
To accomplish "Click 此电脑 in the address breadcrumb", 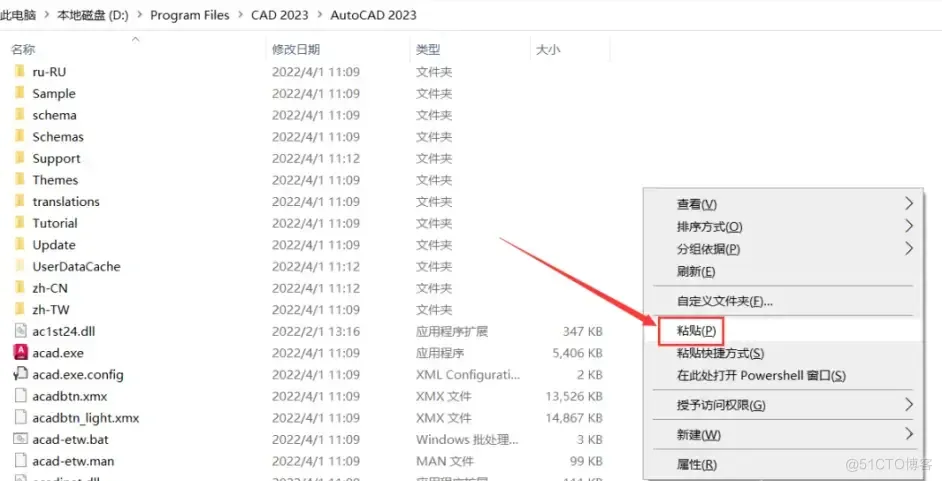I will 18,15.
